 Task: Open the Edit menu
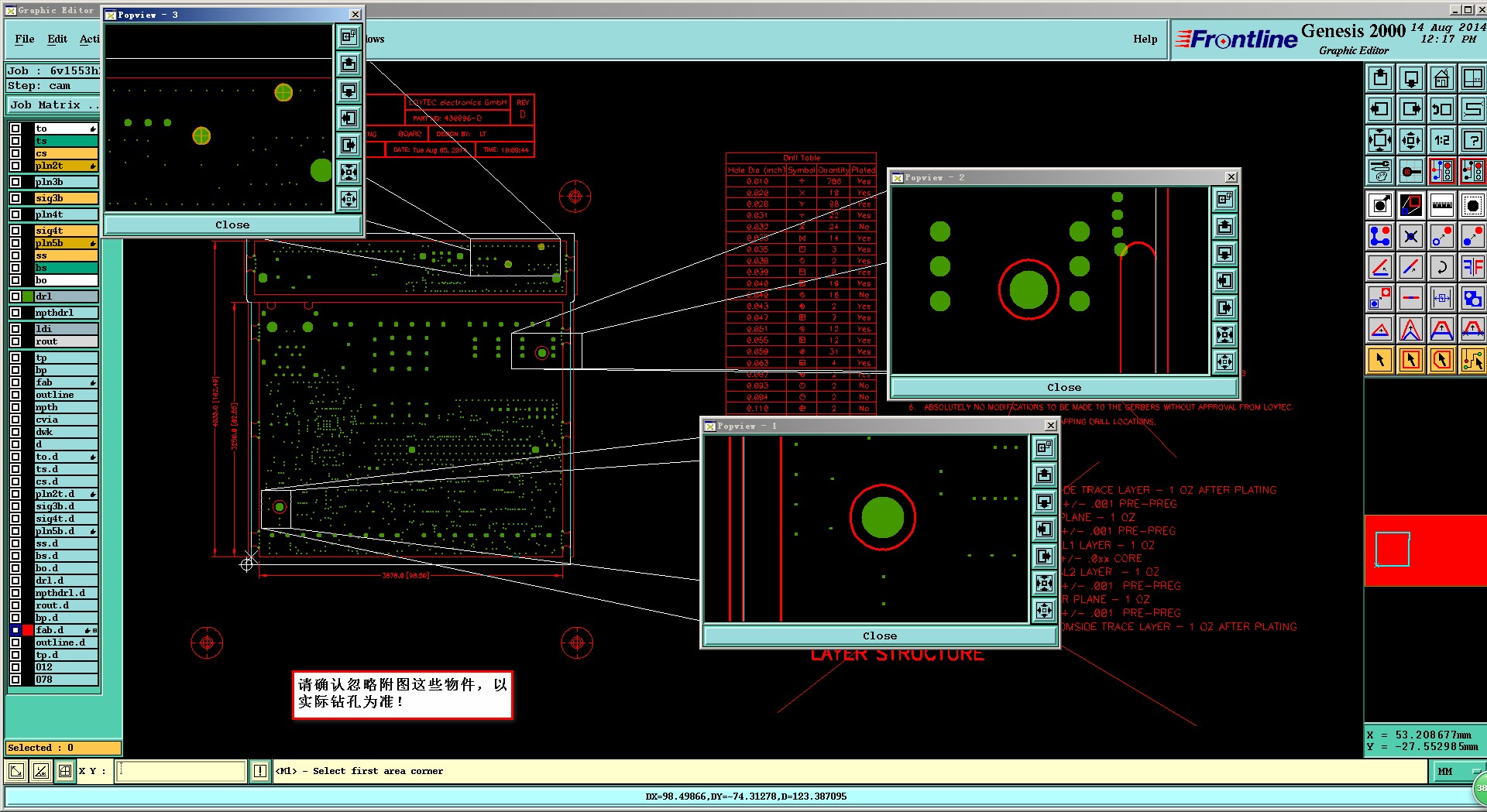click(x=57, y=39)
